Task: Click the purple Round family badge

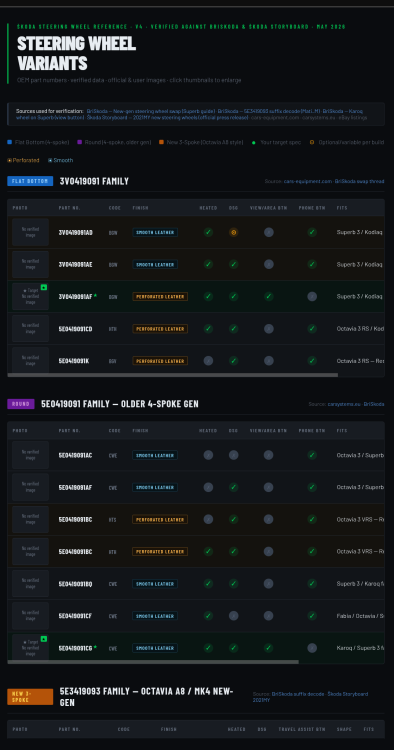Action: point(21,404)
